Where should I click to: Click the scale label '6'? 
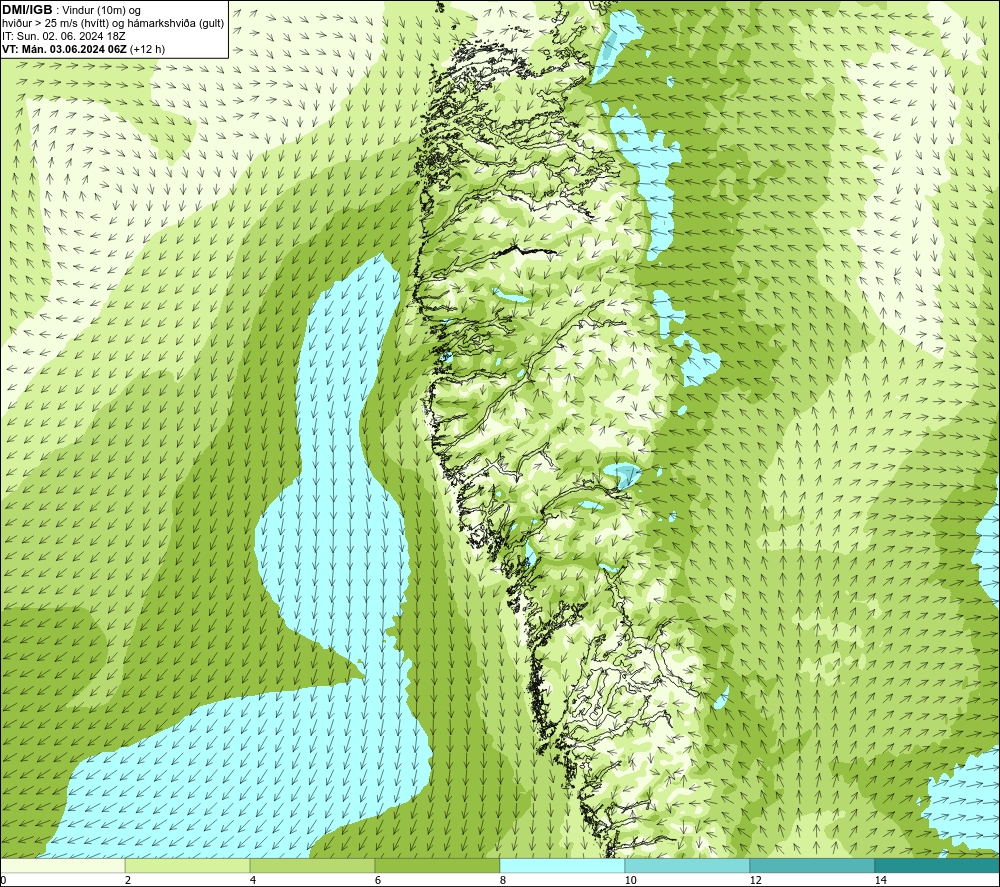[378, 881]
